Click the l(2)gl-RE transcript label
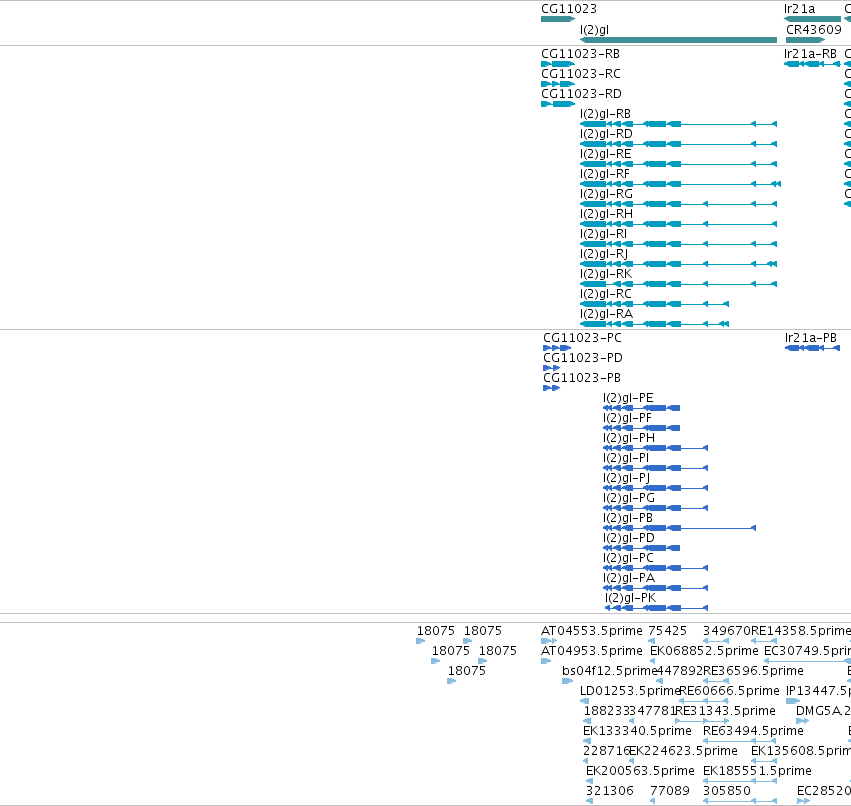This screenshot has width=851, height=806. pos(606,154)
